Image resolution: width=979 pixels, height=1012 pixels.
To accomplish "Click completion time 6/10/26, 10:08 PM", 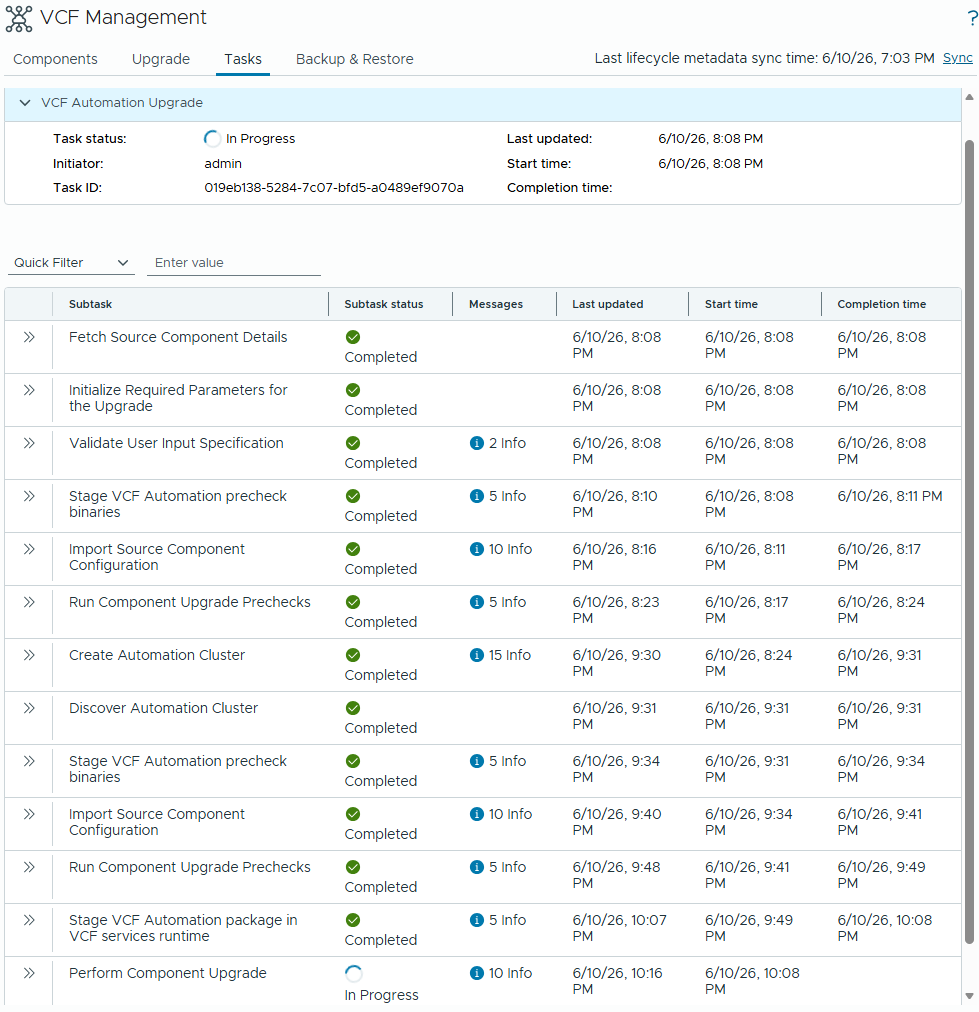I will 884,928.
